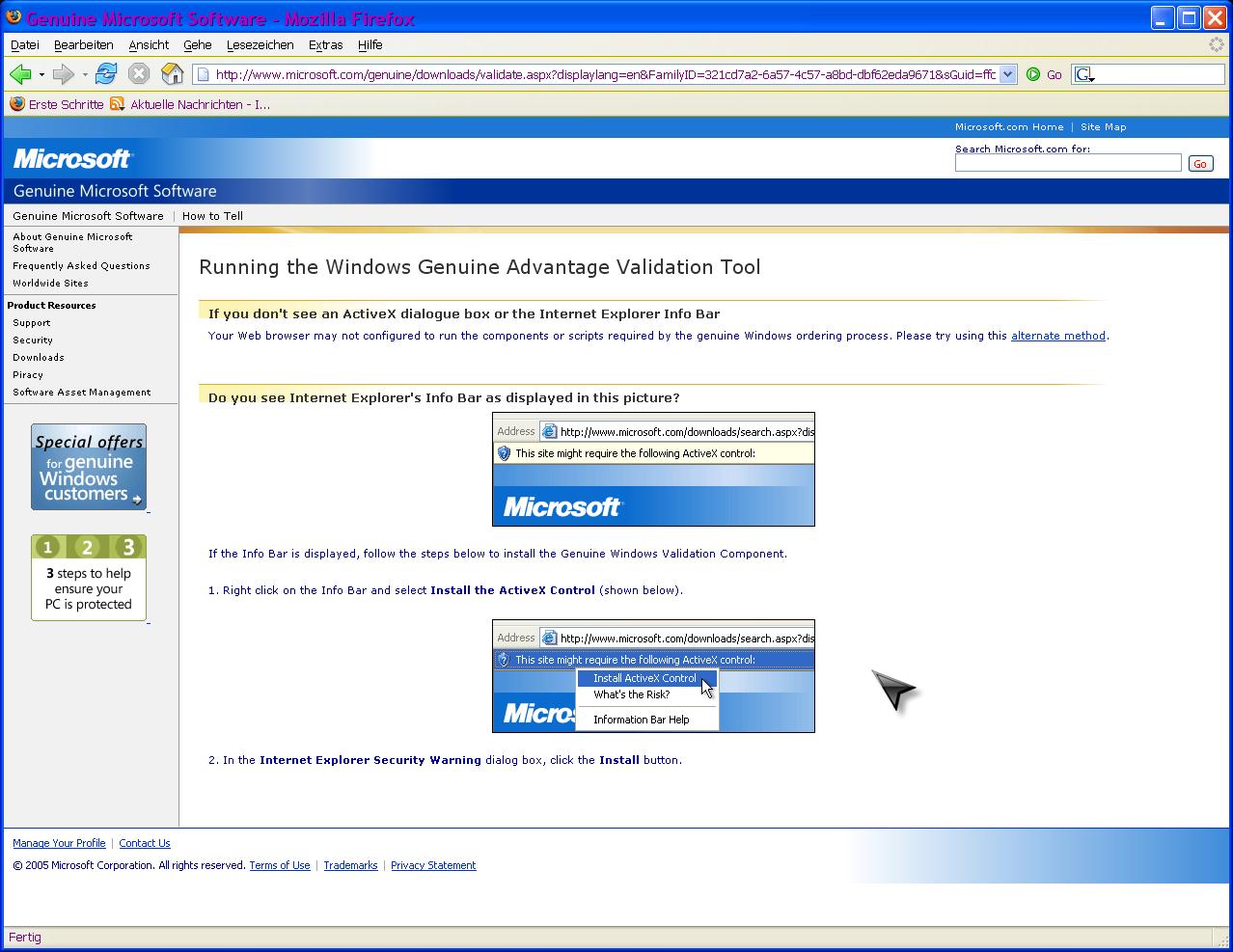
Task: Click the Search Microsoft.com input field
Action: (1067, 163)
